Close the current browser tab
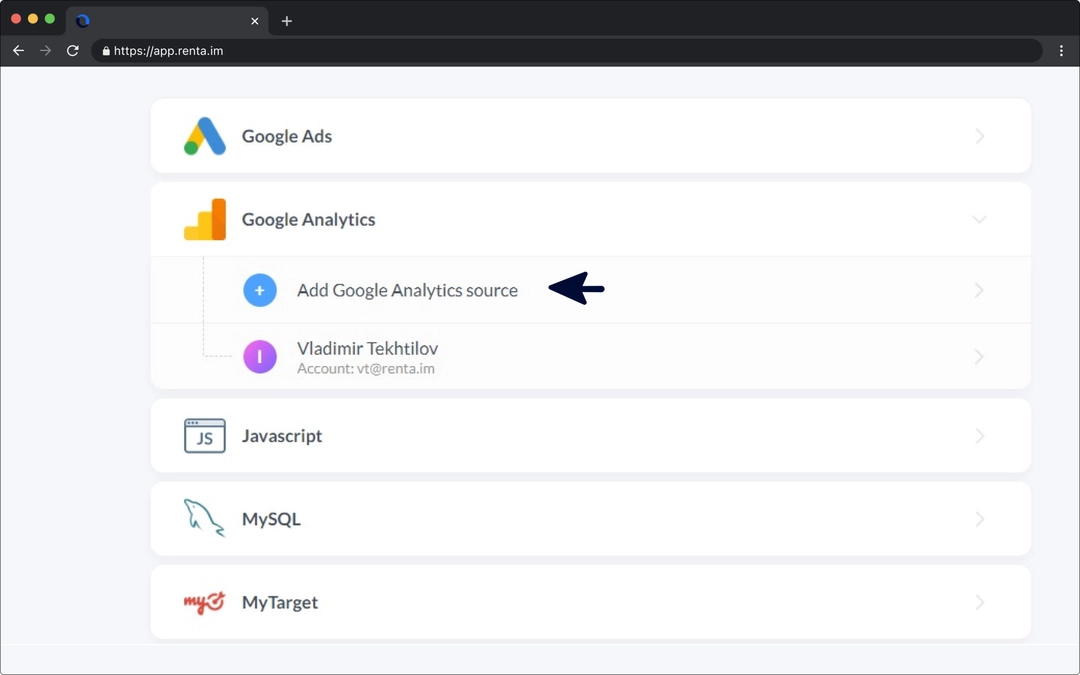The image size is (1080, 675). 255,21
